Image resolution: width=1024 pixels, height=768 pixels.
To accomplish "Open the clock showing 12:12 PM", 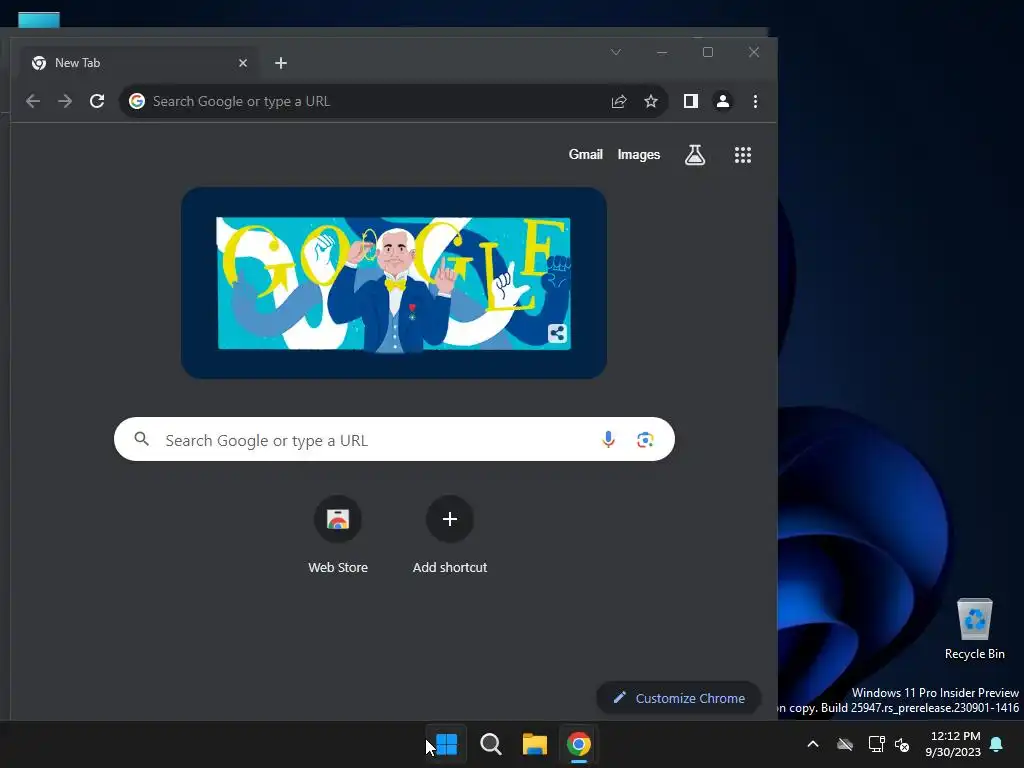I will pyautogui.click(x=953, y=744).
